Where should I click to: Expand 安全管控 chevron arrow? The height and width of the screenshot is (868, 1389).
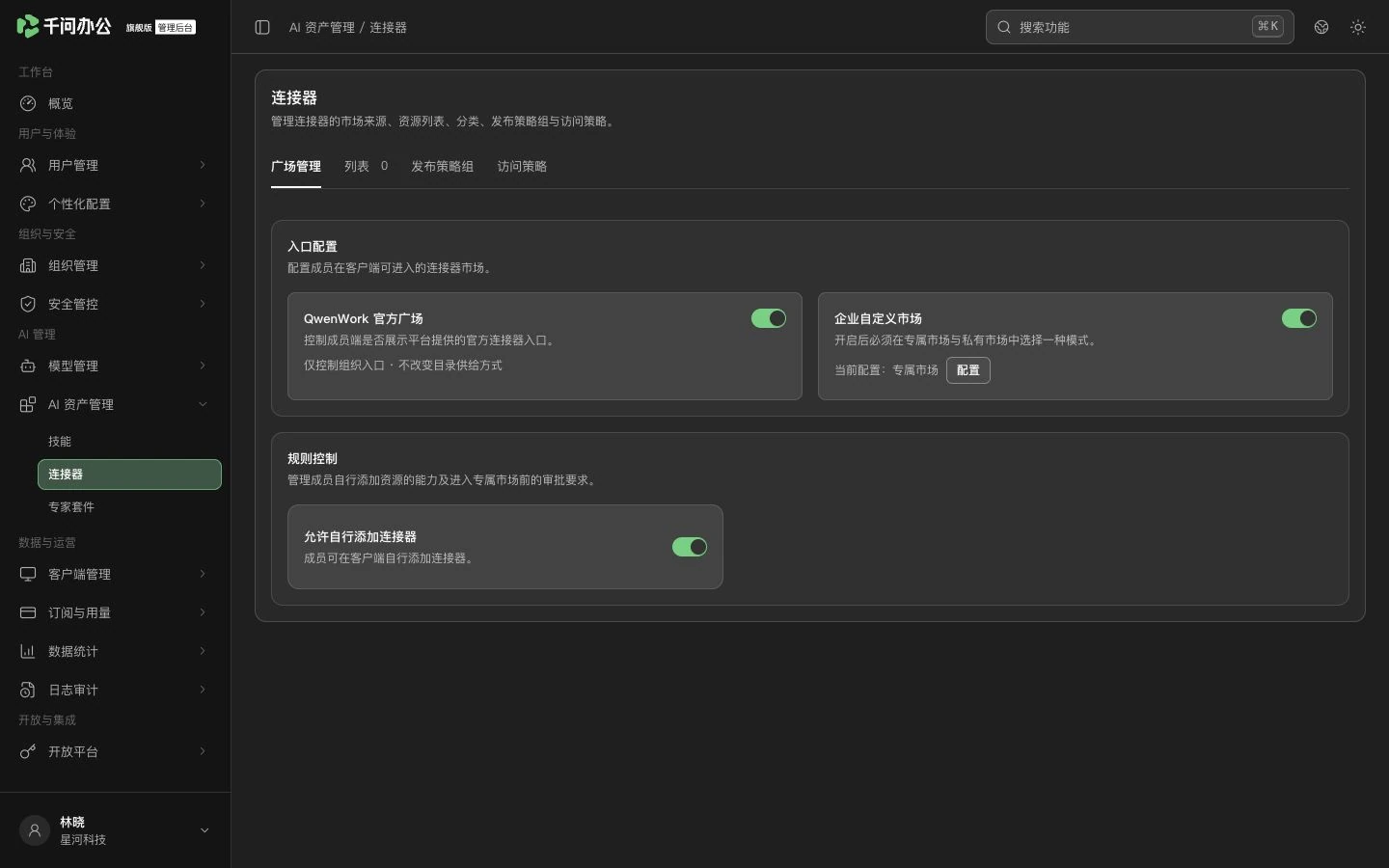pos(203,304)
